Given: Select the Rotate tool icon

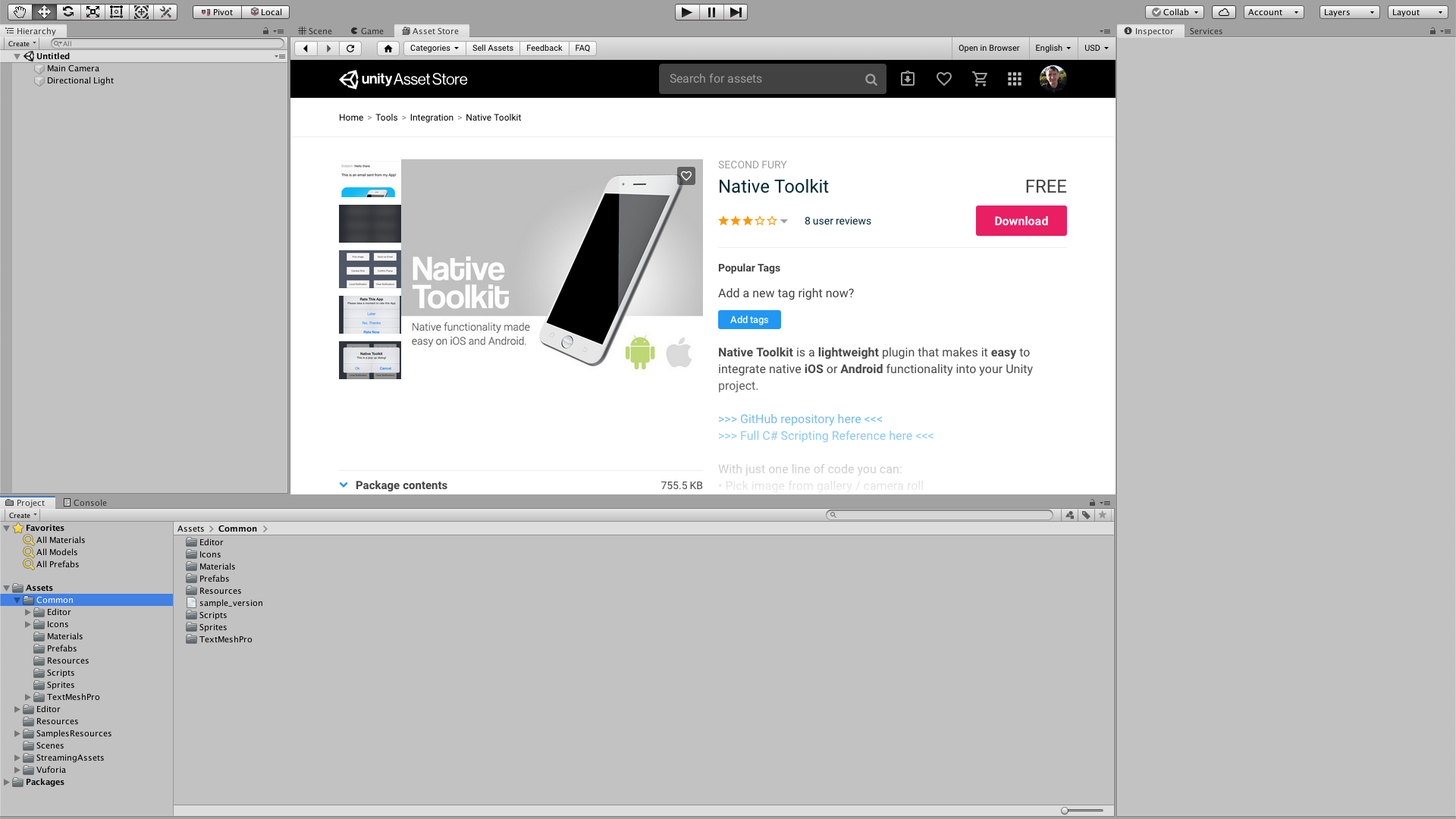Looking at the screenshot, I should pos(68,12).
